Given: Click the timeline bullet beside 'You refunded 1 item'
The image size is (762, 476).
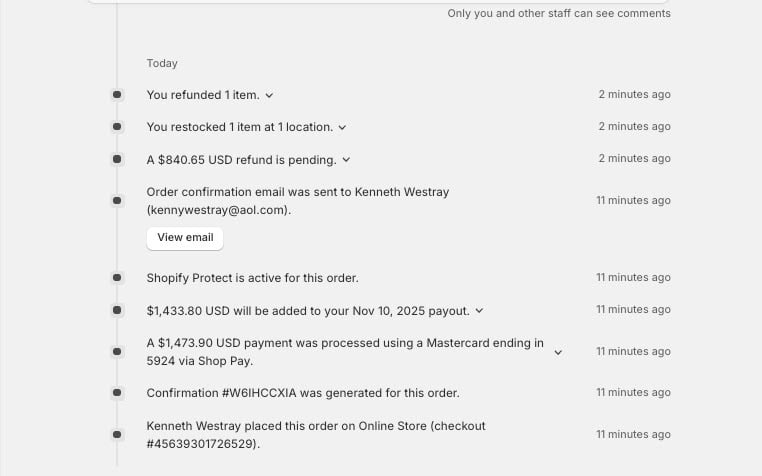Looking at the screenshot, I should point(117,95).
